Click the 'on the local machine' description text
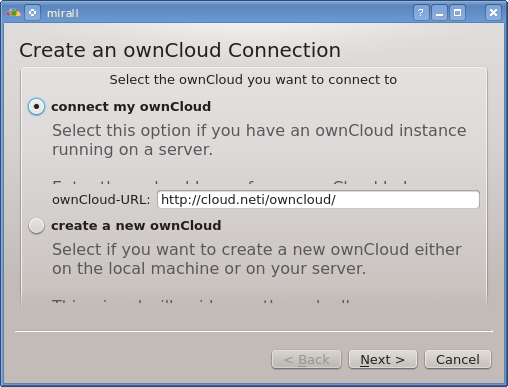508x387 pixels. (x=136, y=268)
